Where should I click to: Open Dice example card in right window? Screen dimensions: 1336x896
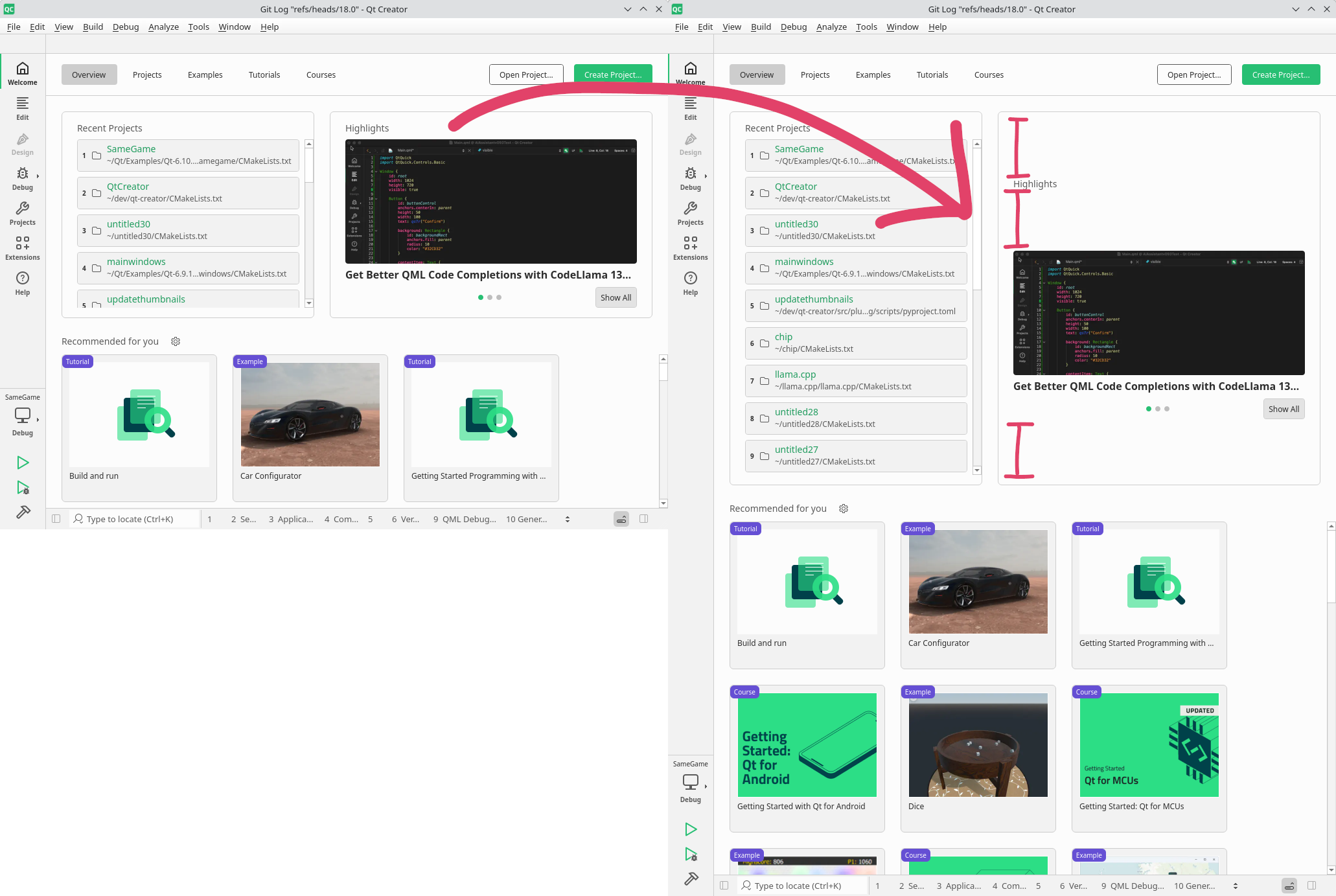[x=978, y=758]
